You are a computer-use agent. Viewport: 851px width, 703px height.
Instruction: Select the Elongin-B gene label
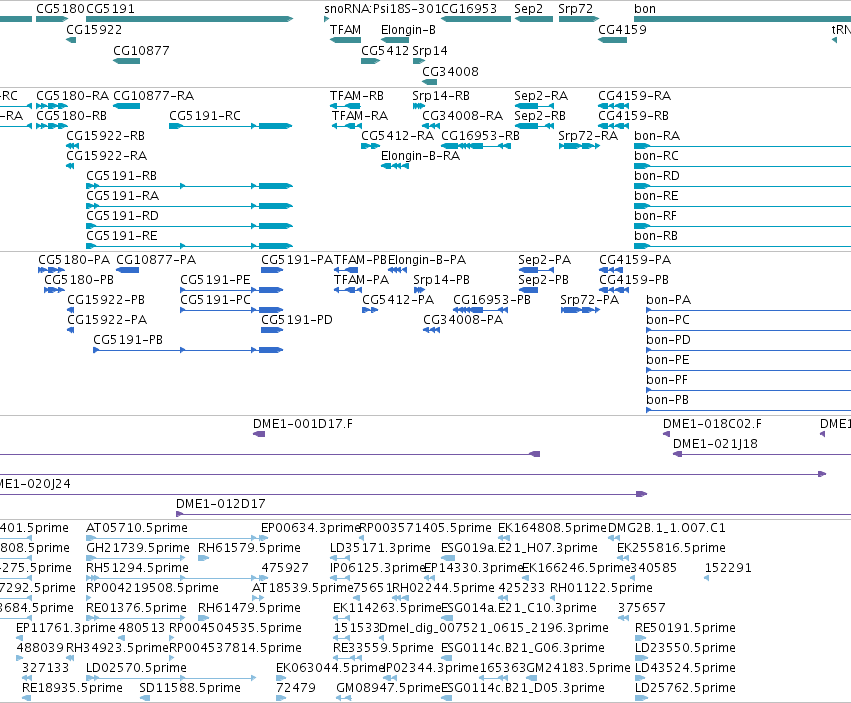point(408,29)
